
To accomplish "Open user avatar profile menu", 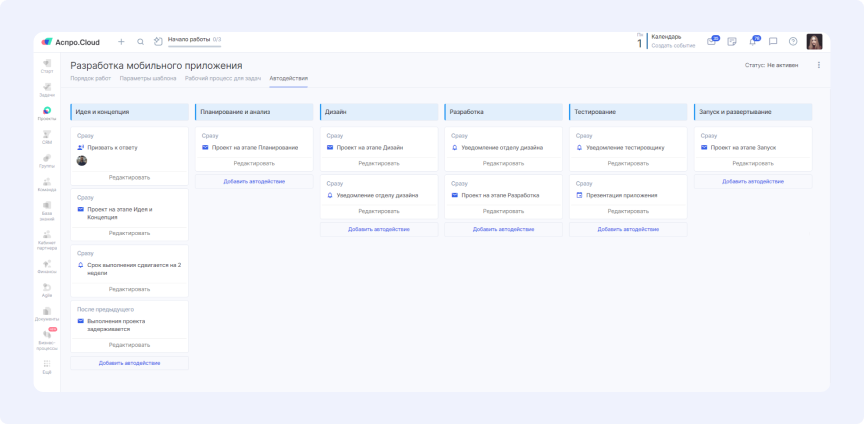I will tap(814, 42).
